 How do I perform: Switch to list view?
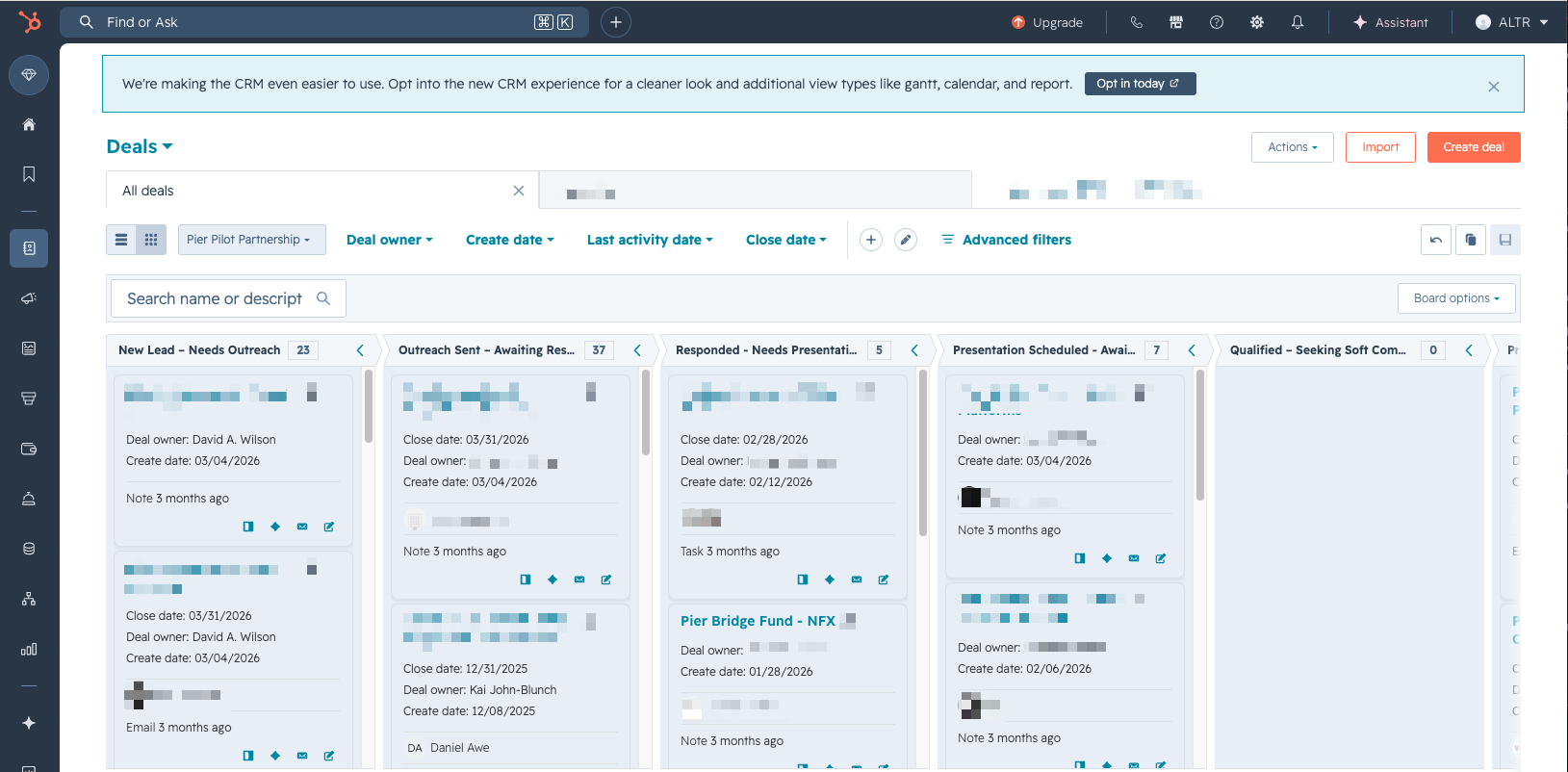click(121, 240)
